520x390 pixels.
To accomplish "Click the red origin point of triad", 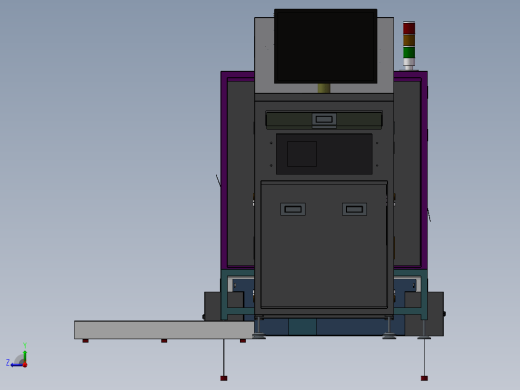I will pos(25,365).
